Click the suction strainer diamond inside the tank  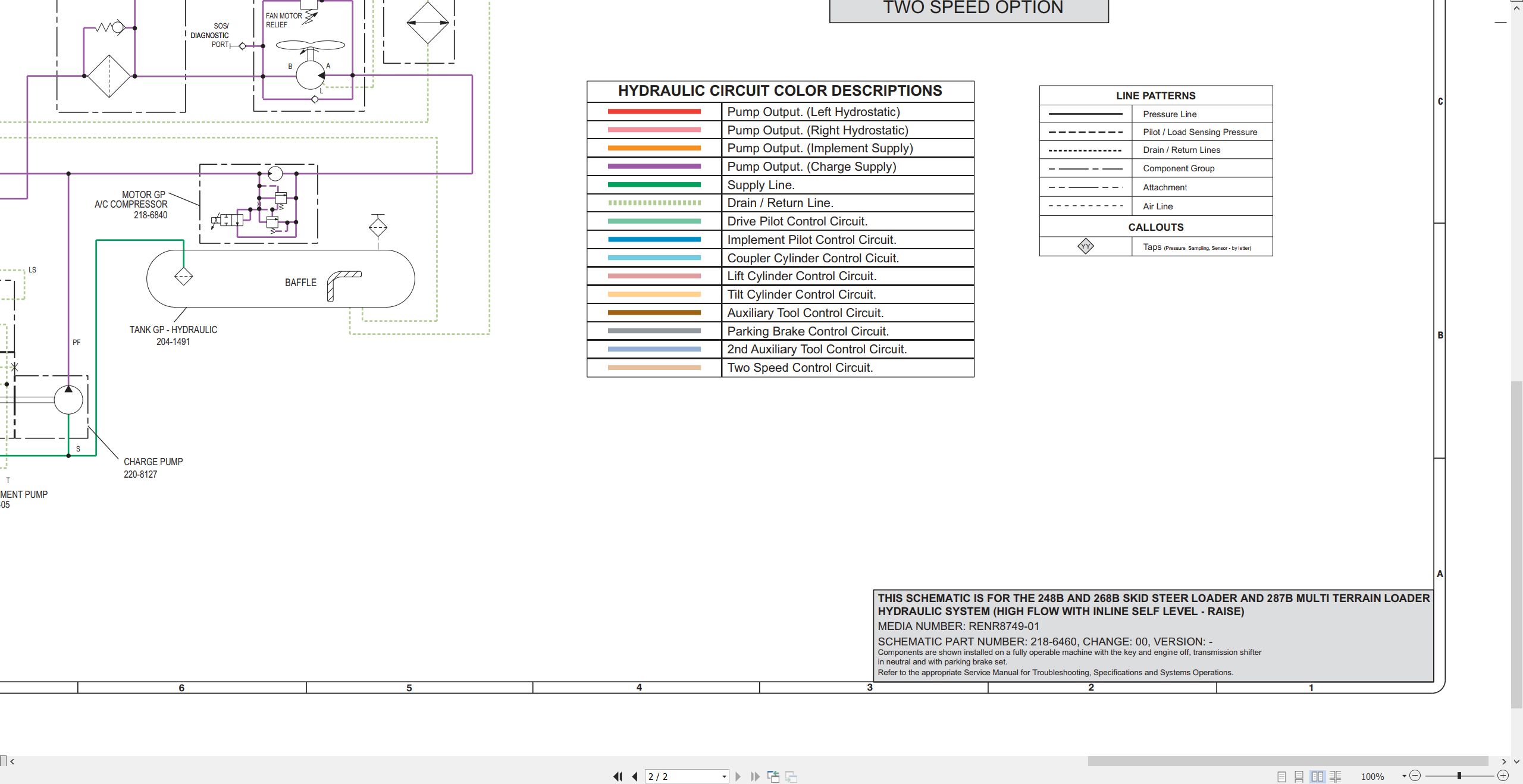183,277
